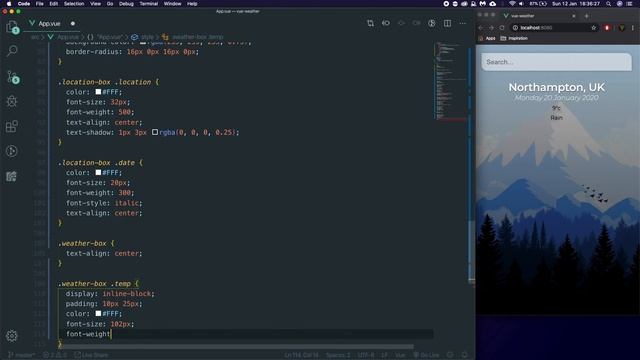Open the Debug menu

126,4
